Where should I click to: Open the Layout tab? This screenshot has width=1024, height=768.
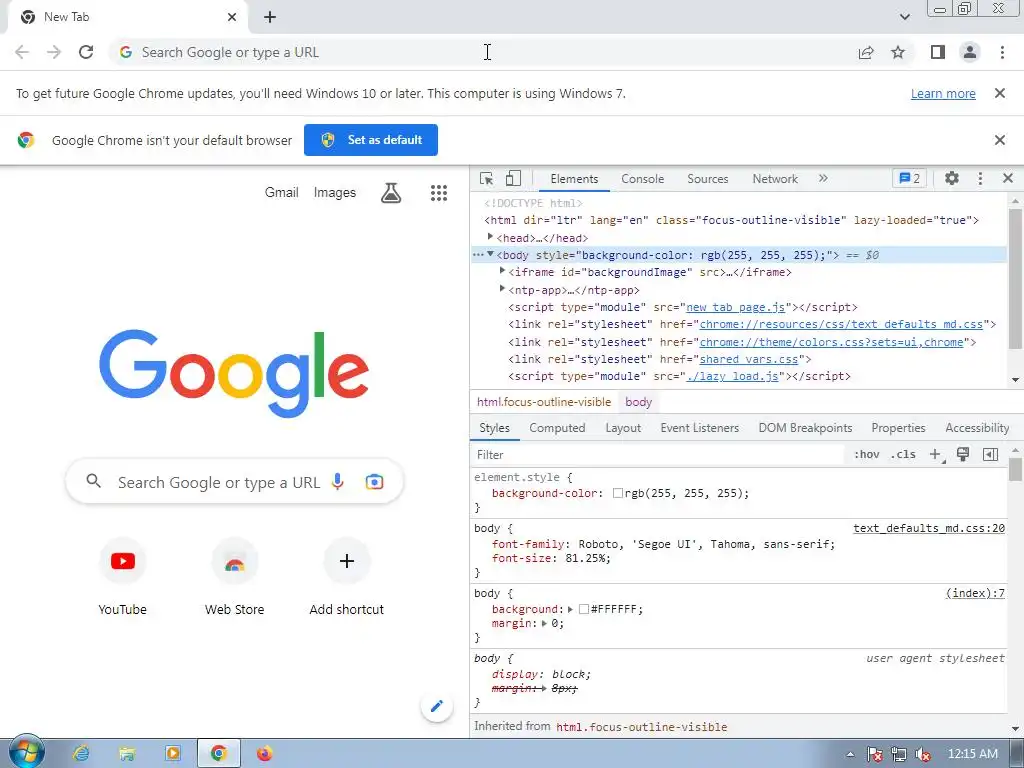623,428
